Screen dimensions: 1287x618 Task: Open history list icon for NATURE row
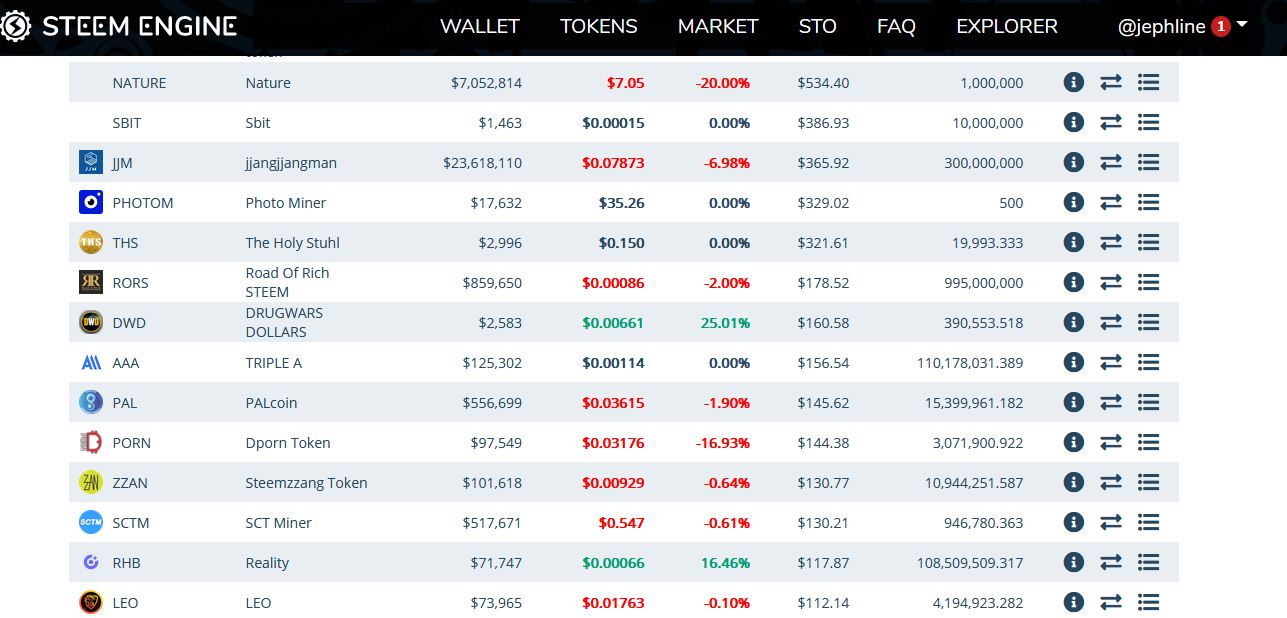coord(1148,82)
